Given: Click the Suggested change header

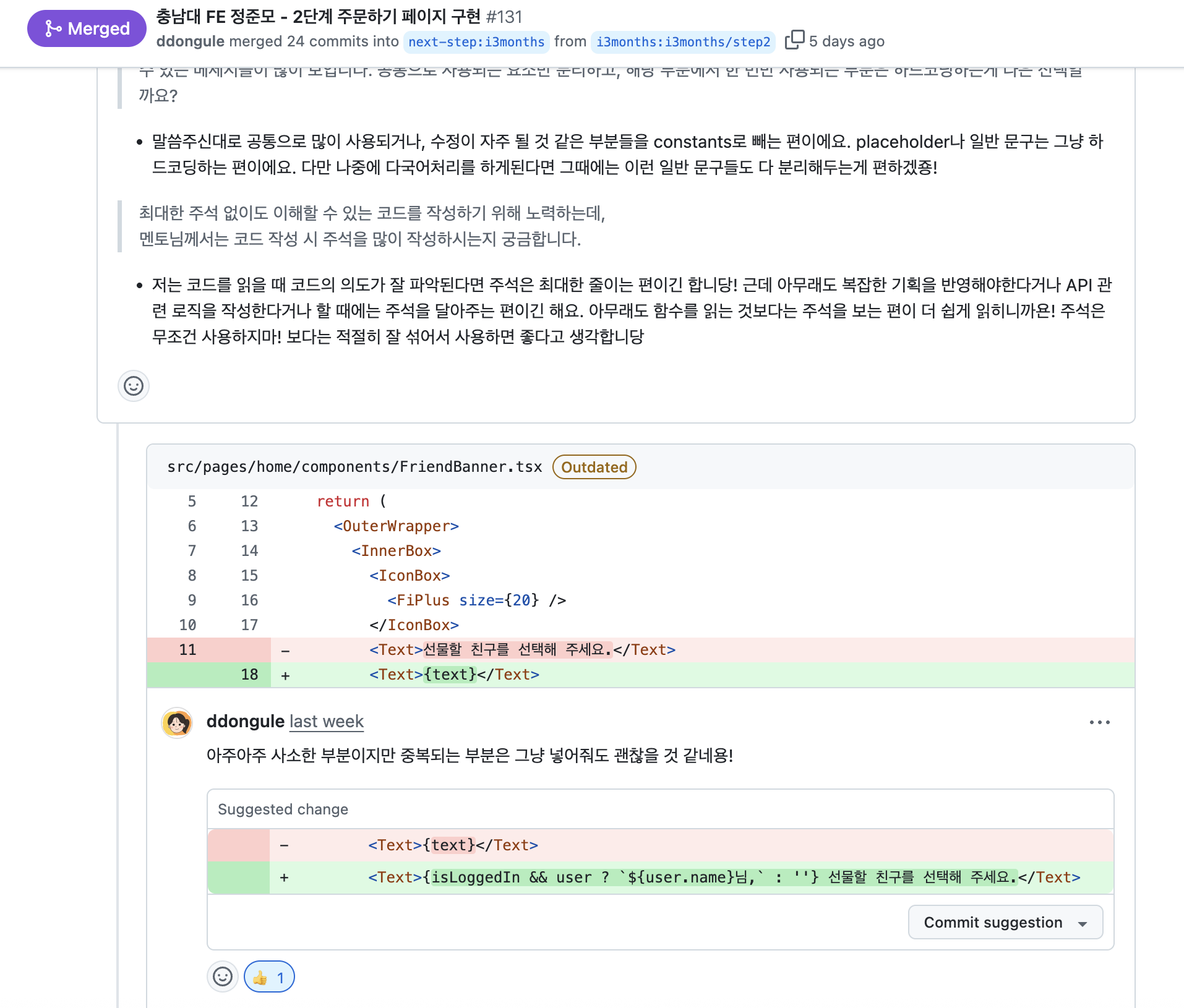Looking at the screenshot, I should [x=283, y=809].
